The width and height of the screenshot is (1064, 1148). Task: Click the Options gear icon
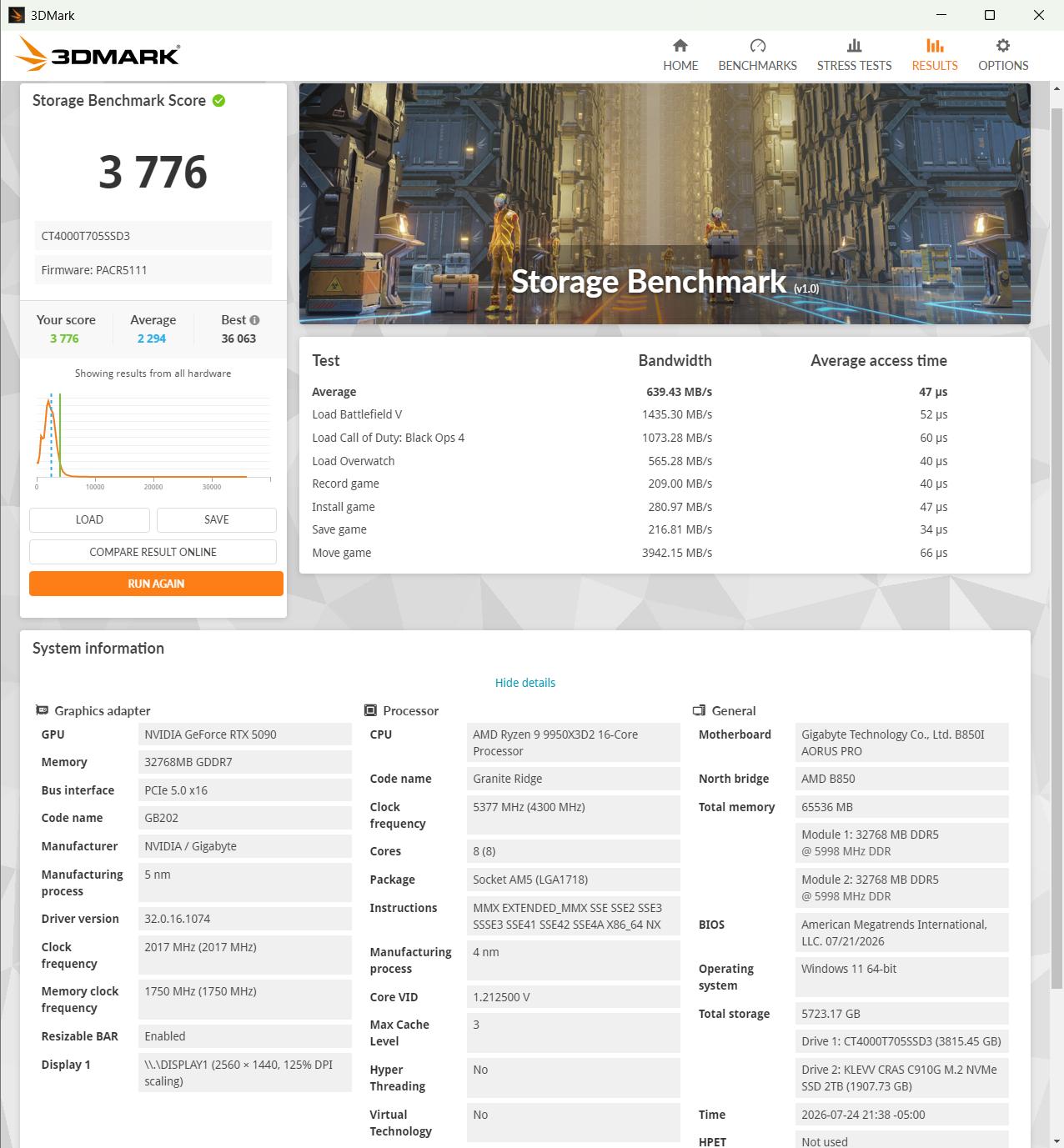coord(1003,45)
